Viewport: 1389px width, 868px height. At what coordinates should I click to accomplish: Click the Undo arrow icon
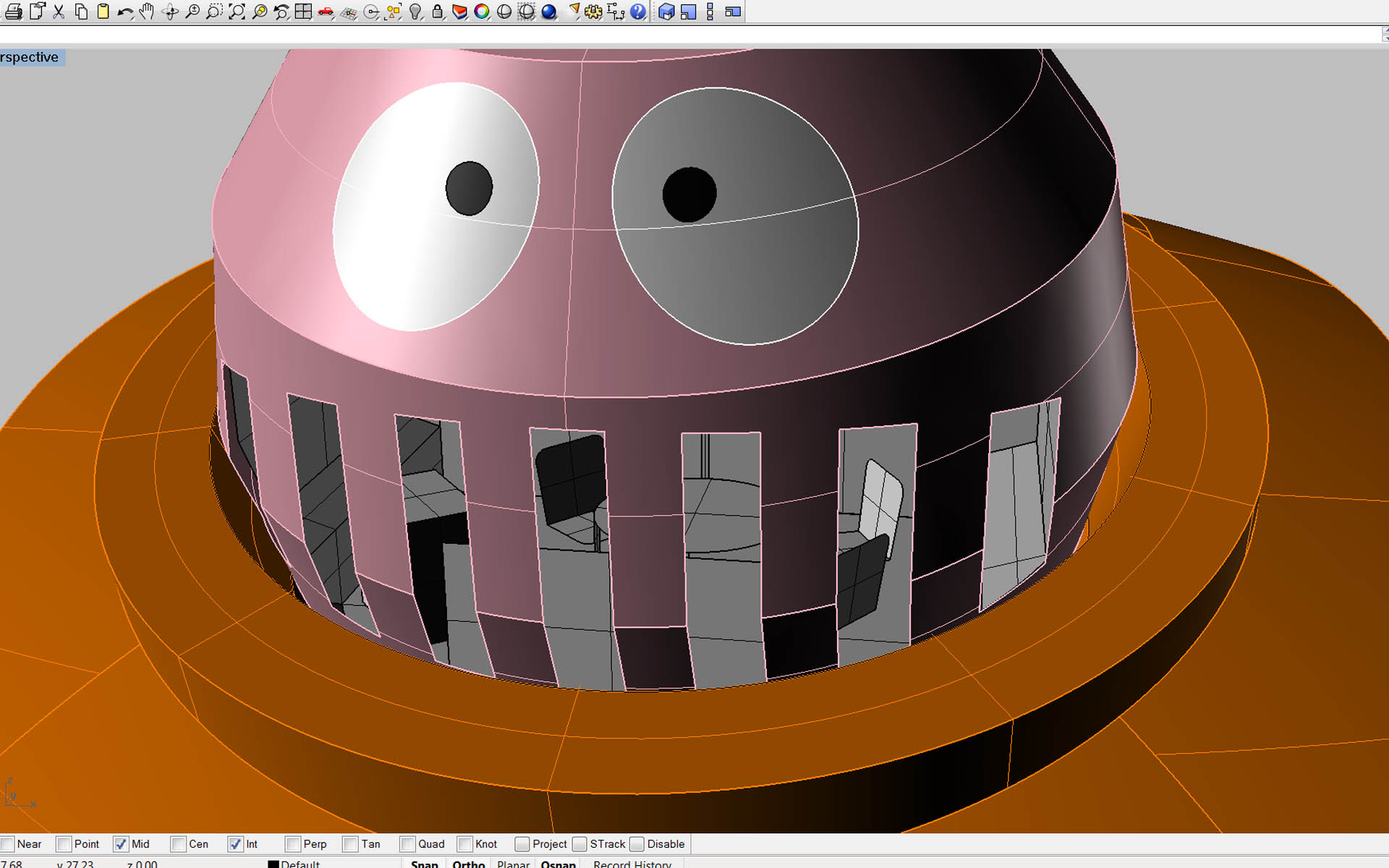[x=125, y=12]
